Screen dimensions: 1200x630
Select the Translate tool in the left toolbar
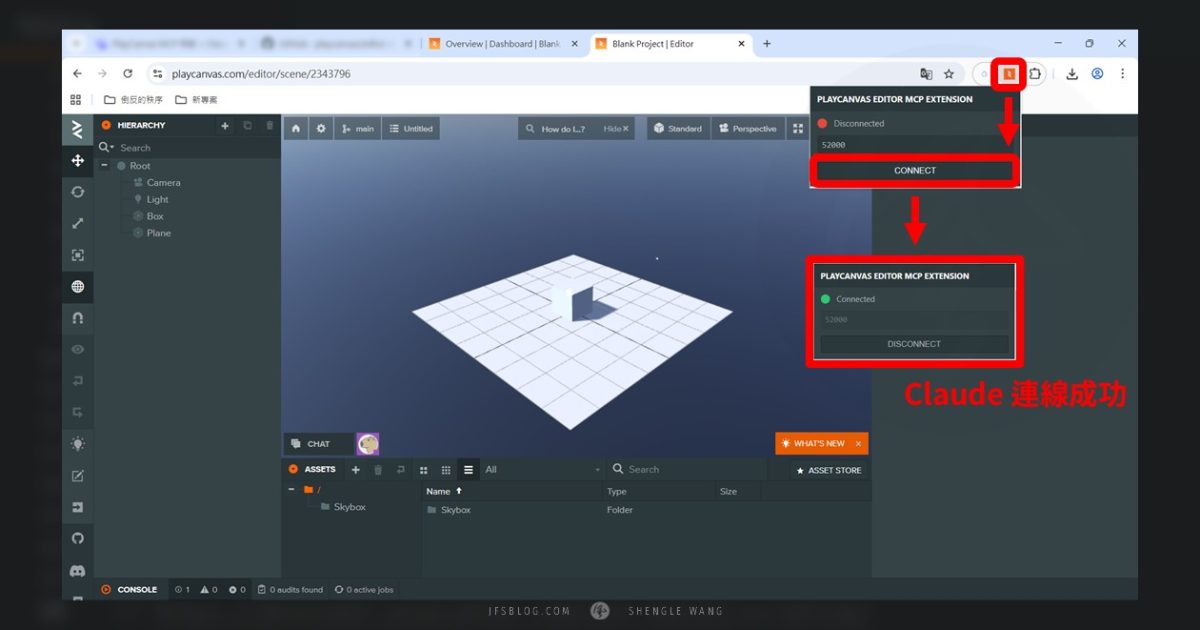77,160
